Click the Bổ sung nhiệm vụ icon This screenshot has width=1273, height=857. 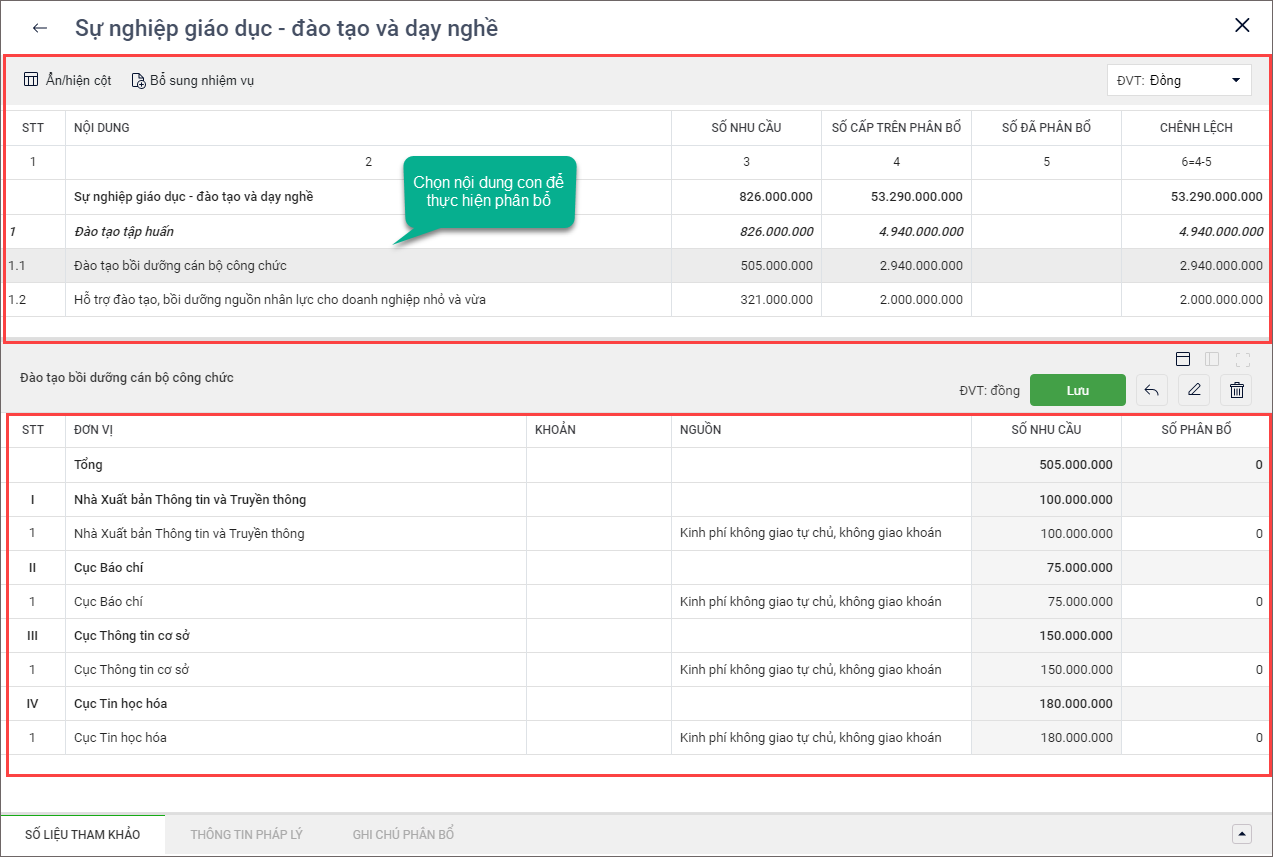pos(139,81)
